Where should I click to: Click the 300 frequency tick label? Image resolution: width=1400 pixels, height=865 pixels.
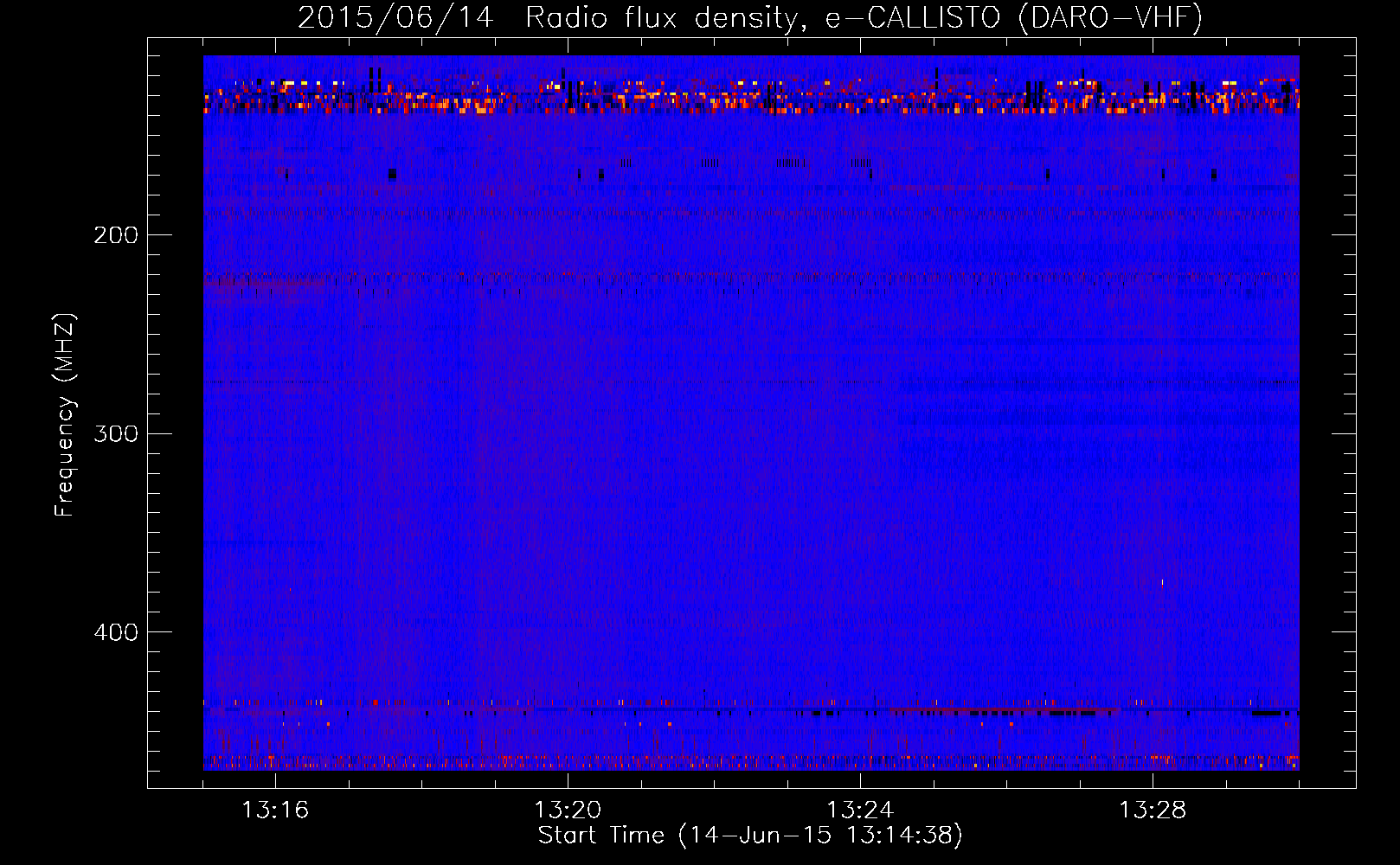pyautogui.click(x=116, y=433)
